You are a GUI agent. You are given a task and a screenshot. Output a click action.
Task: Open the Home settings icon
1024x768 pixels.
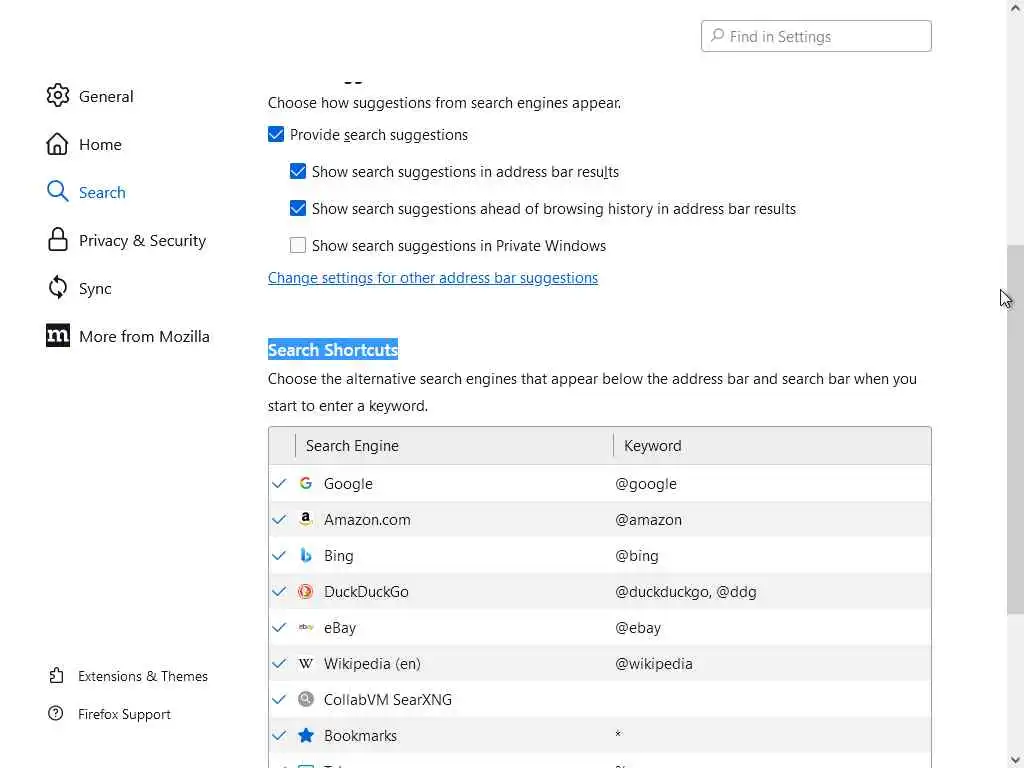58,144
